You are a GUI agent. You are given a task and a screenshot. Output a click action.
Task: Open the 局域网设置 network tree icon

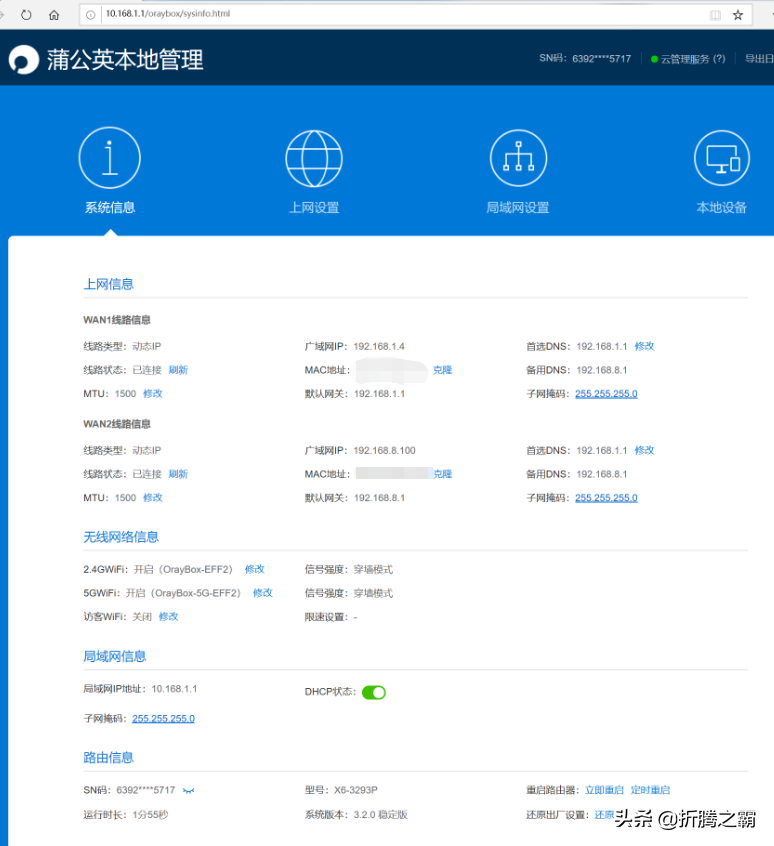pyautogui.click(x=518, y=158)
